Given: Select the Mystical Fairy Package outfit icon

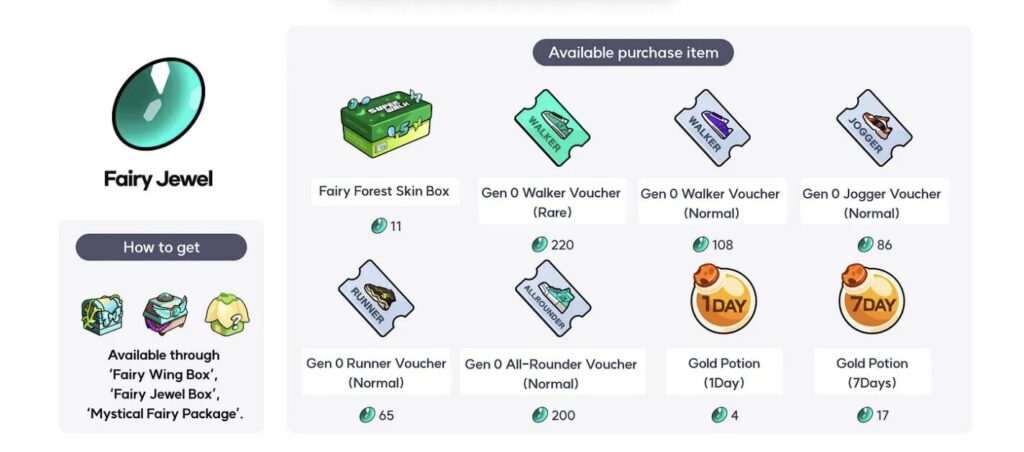Looking at the screenshot, I should [x=227, y=314].
